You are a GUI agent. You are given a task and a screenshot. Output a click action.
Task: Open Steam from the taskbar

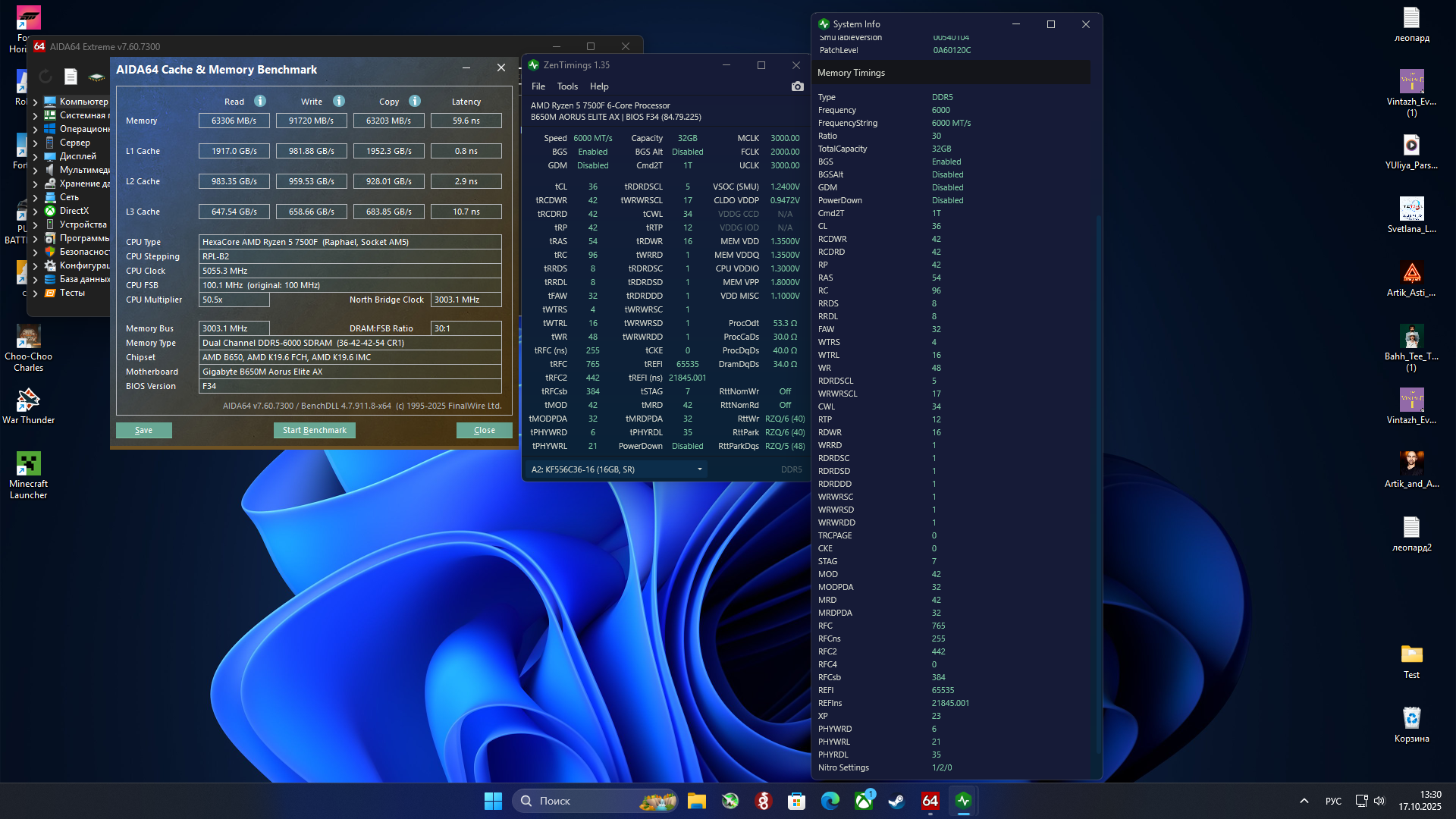point(896,801)
